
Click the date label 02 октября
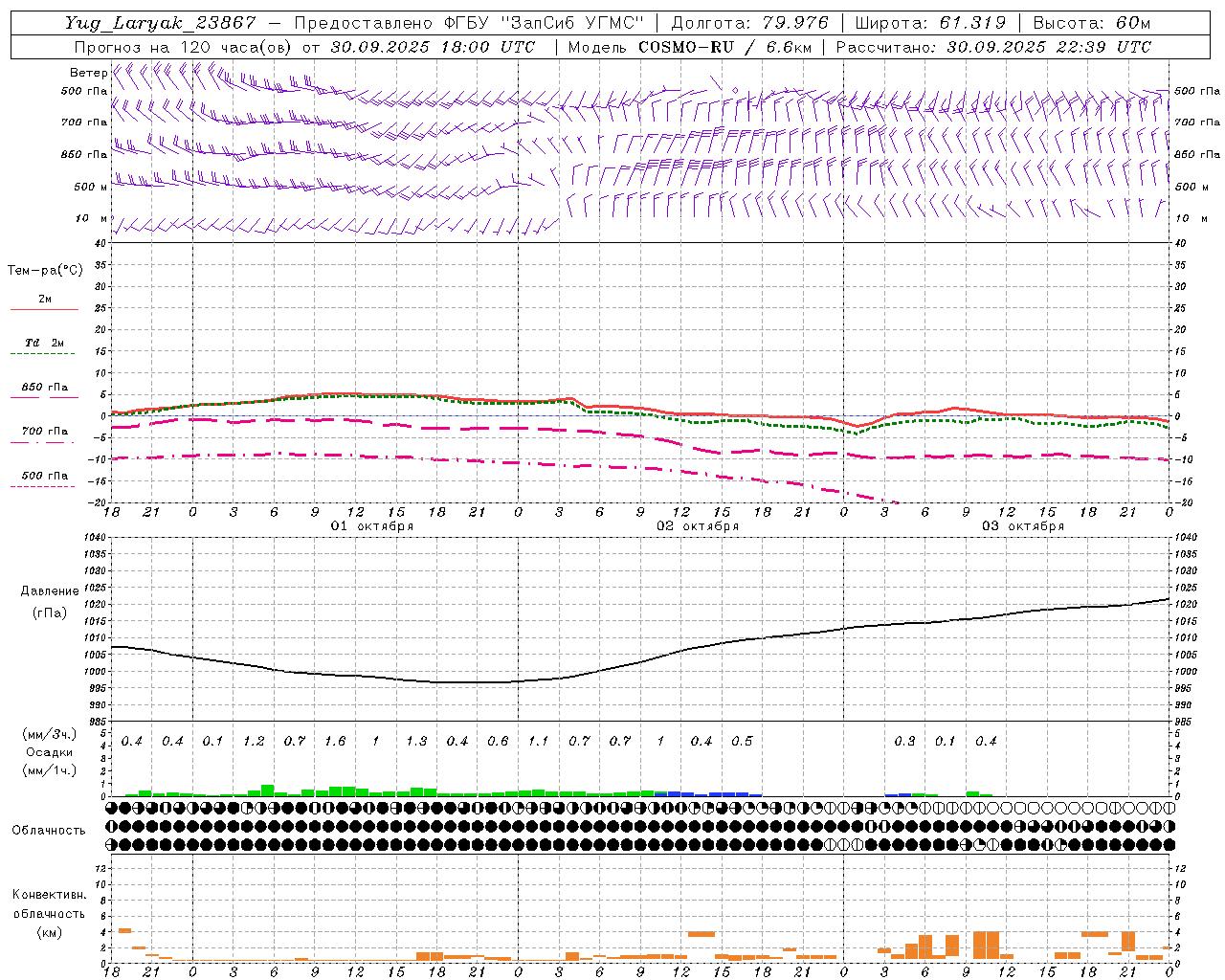[x=698, y=526]
